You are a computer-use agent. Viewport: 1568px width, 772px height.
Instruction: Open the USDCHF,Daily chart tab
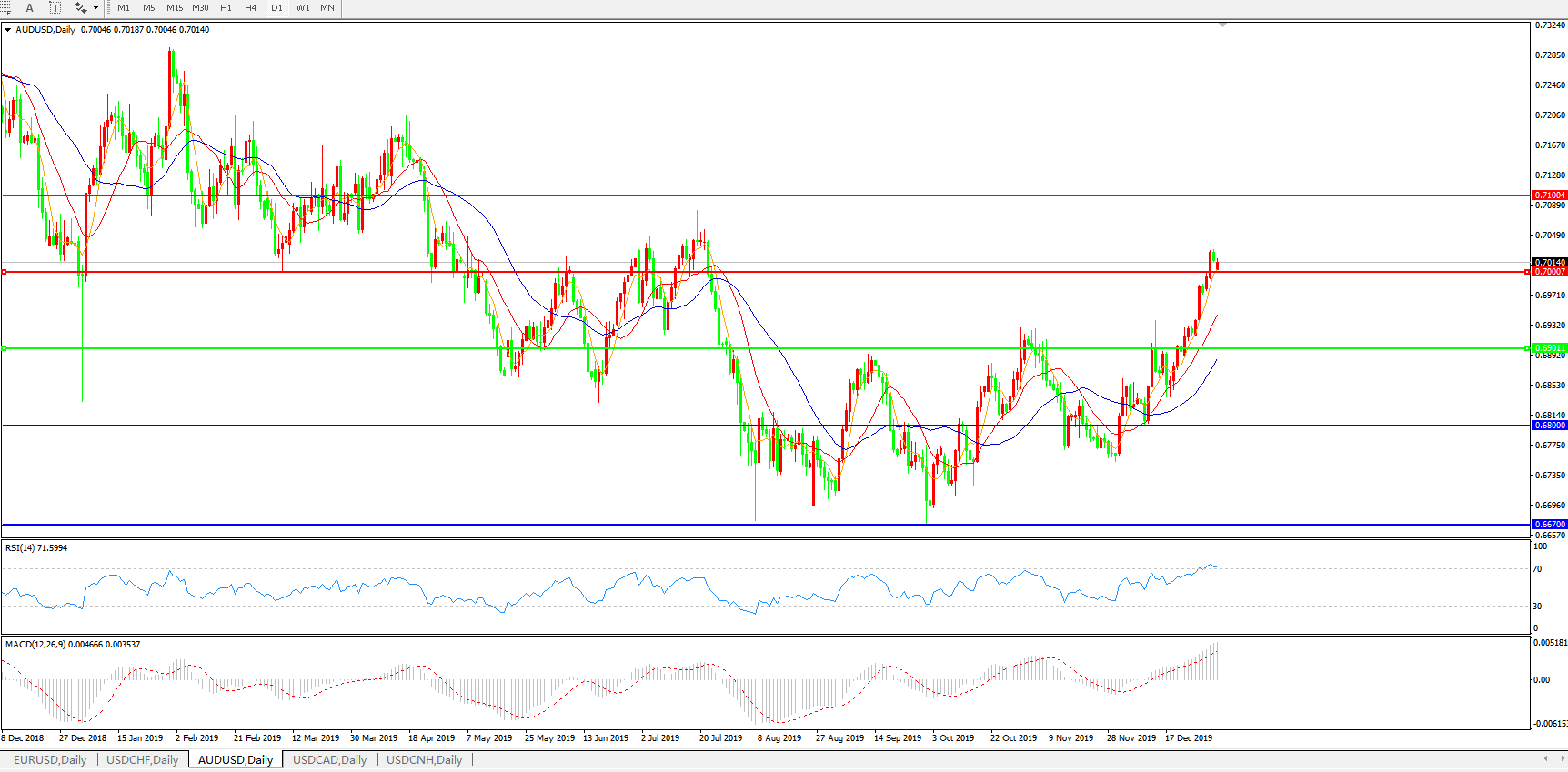(142, 760)
